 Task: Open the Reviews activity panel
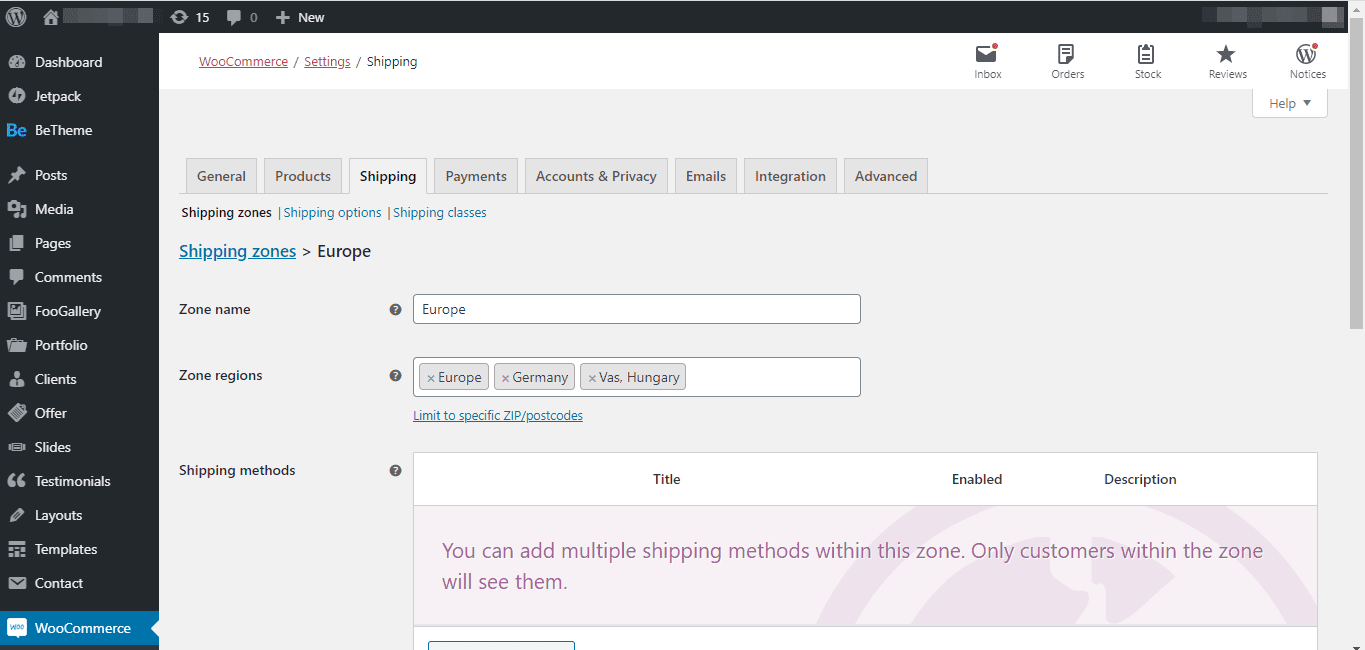tap(1227, 61)
